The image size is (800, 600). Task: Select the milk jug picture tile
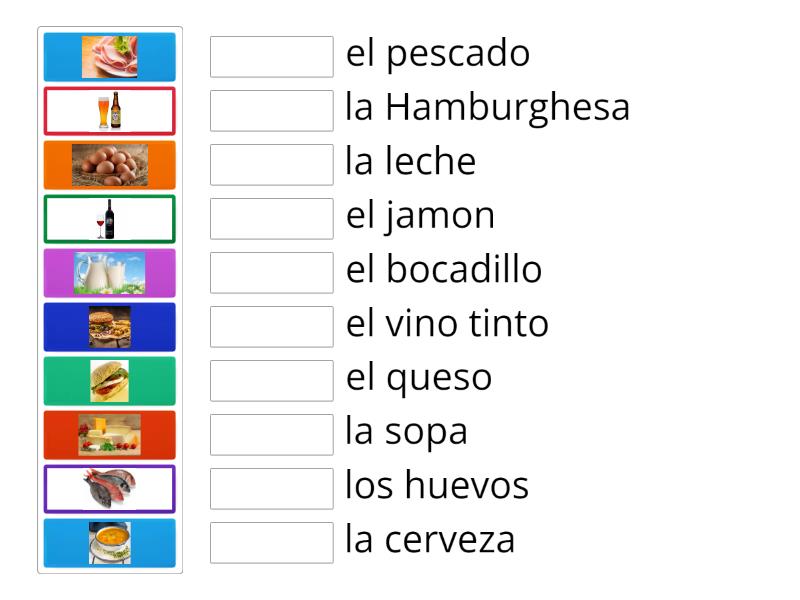pos(110,272)
